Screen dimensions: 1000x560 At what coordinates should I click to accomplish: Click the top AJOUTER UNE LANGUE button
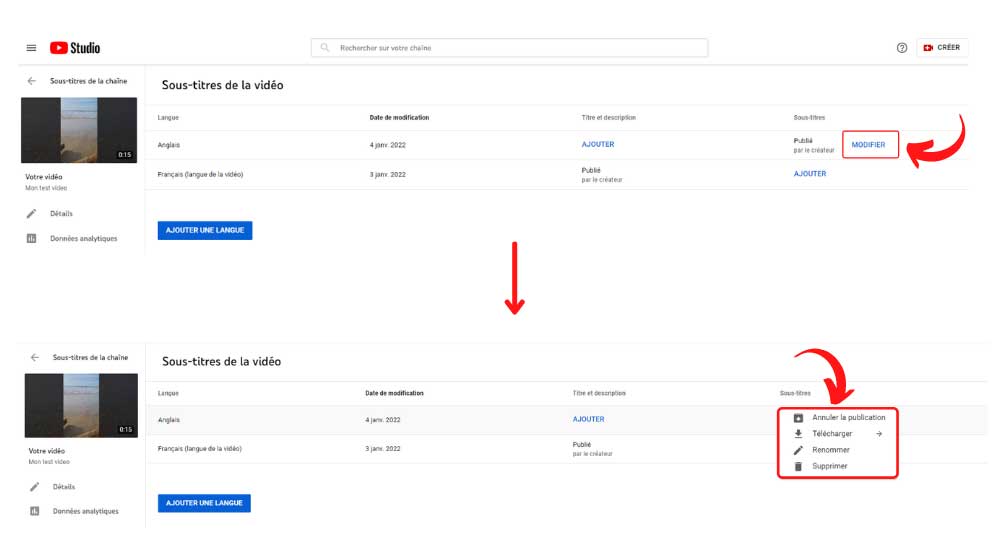[x=205, y=230]
